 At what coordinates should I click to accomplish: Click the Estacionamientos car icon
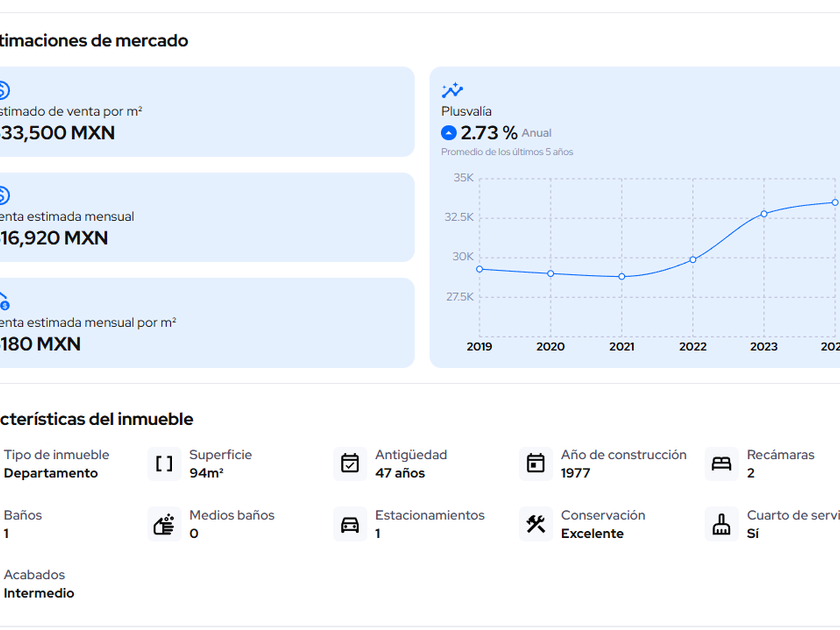pos(350,524)
